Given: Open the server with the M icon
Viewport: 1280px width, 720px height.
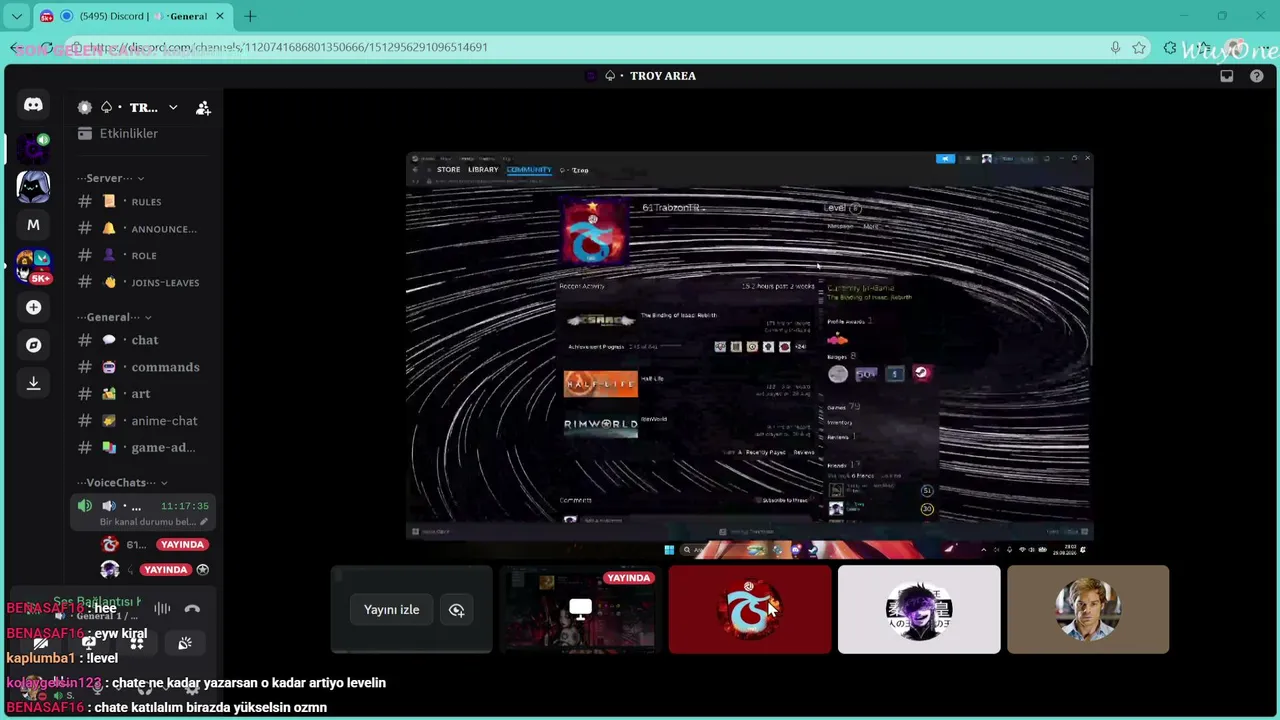Looking at the screenshot, I should (x=33, y=225).
